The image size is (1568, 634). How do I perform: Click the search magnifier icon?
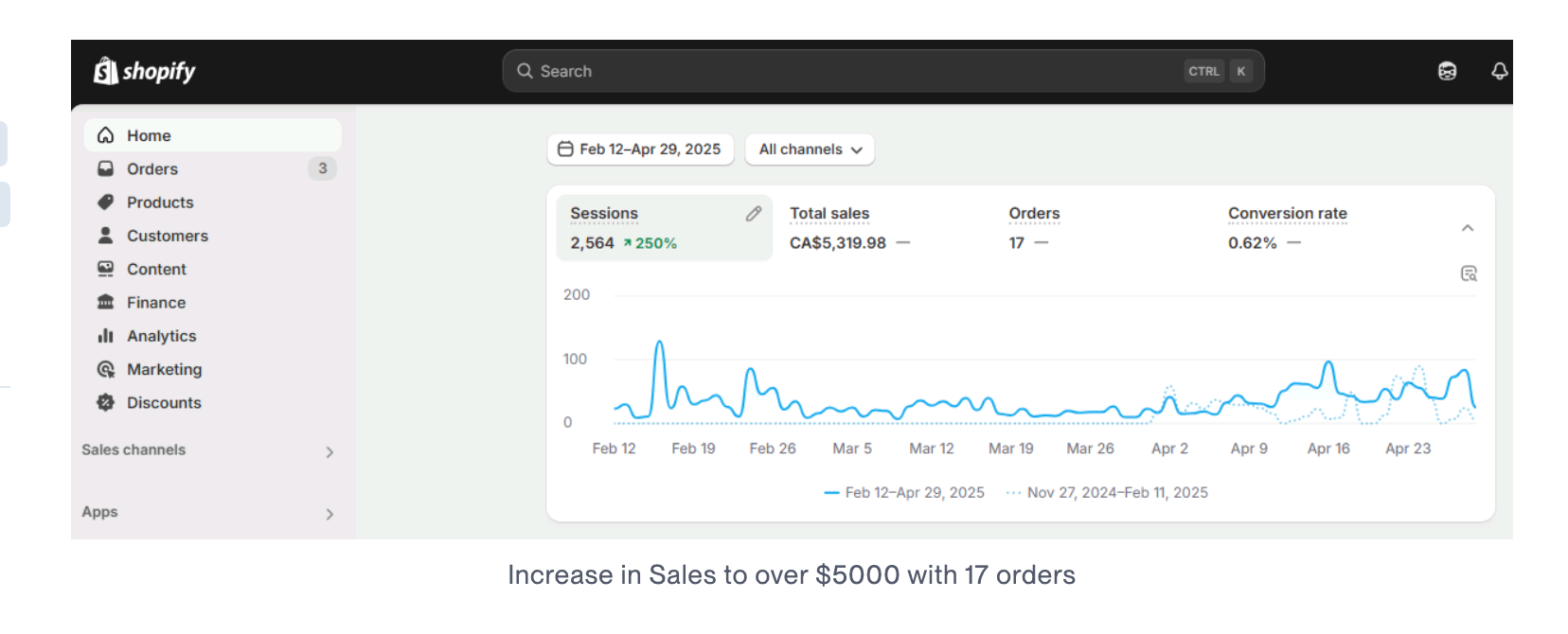coord(525,71)
